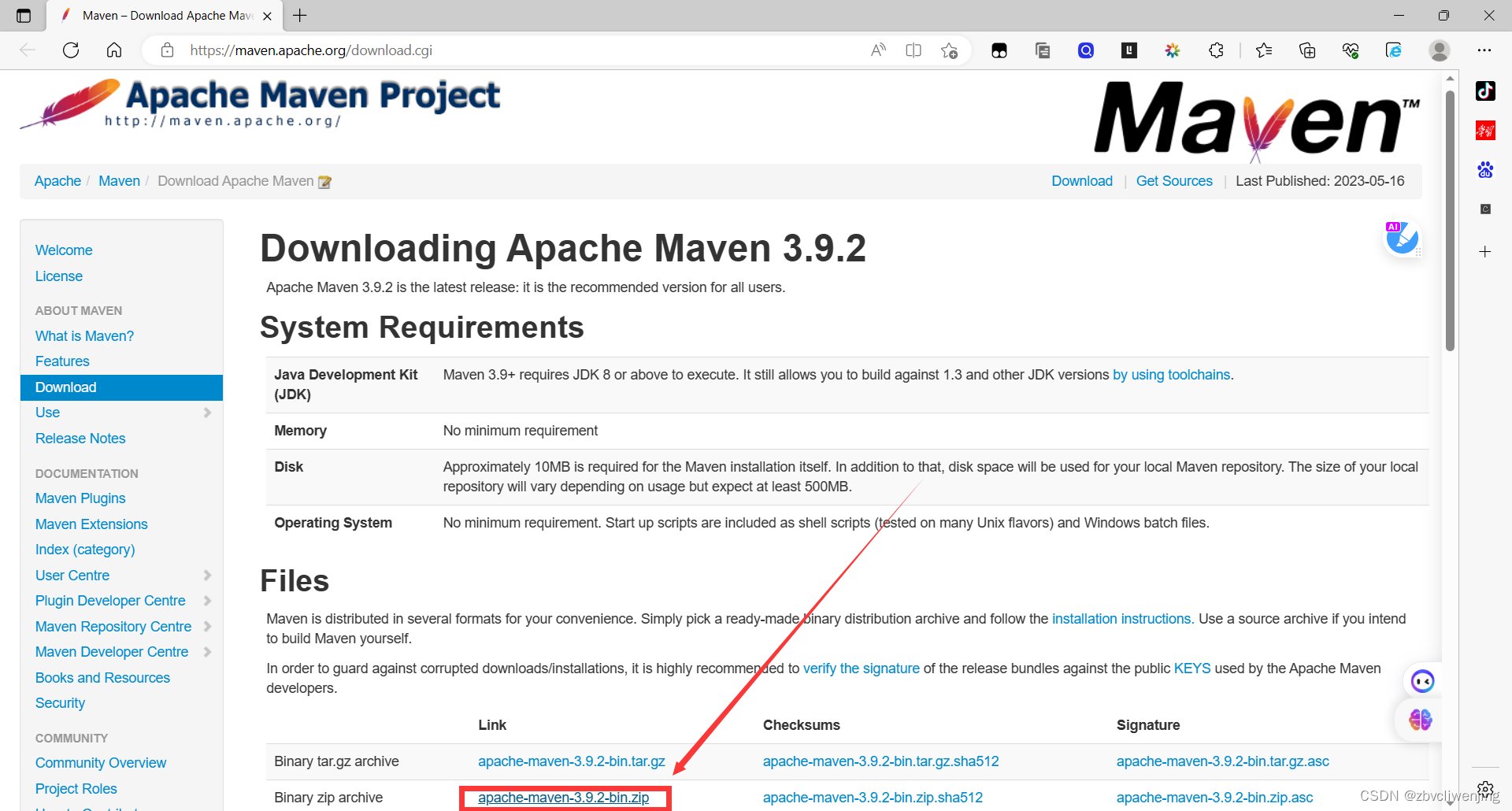Viewport: 1512px width, 811px height.
Task: Open the Get Sources link
Action: coord(1174,180)
